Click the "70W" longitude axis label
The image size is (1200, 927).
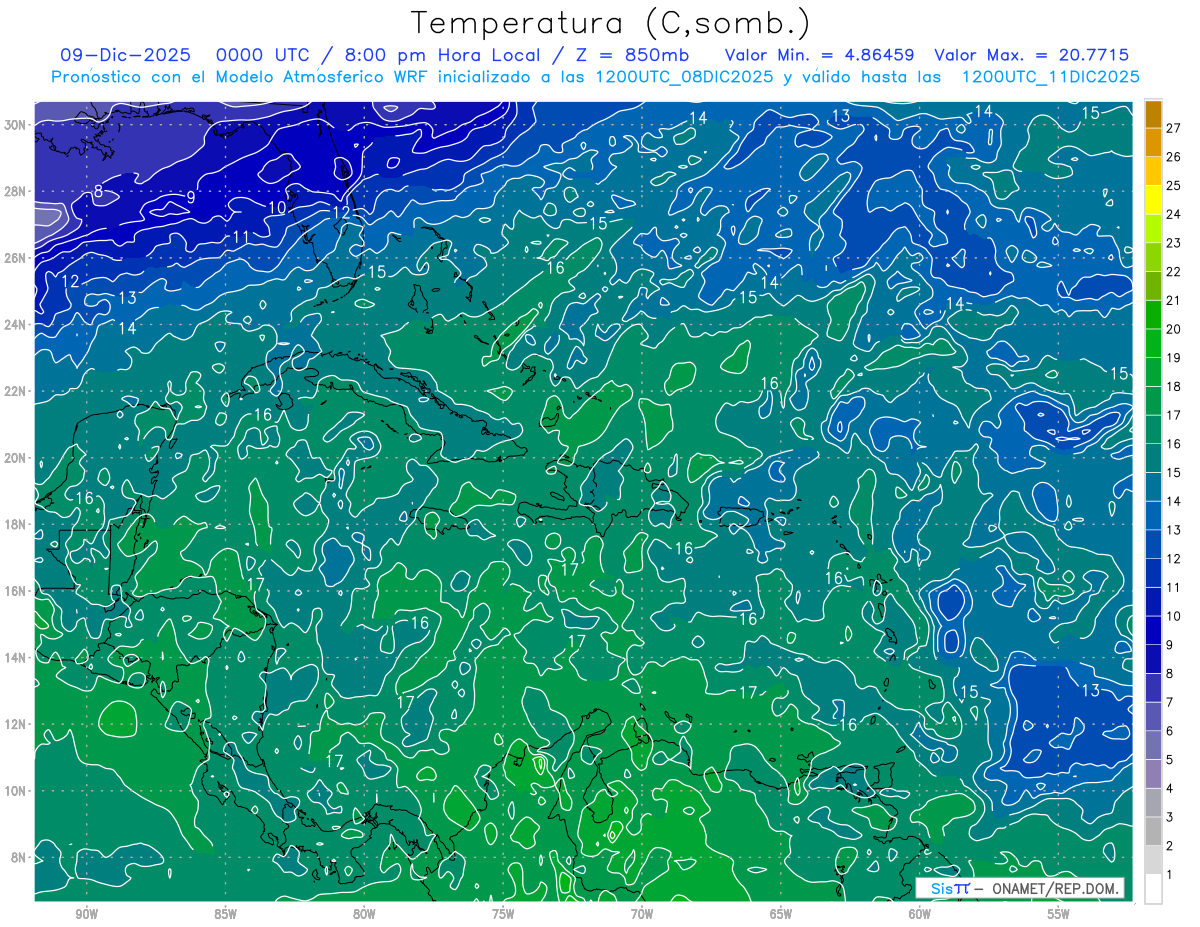tap(642, 914)
